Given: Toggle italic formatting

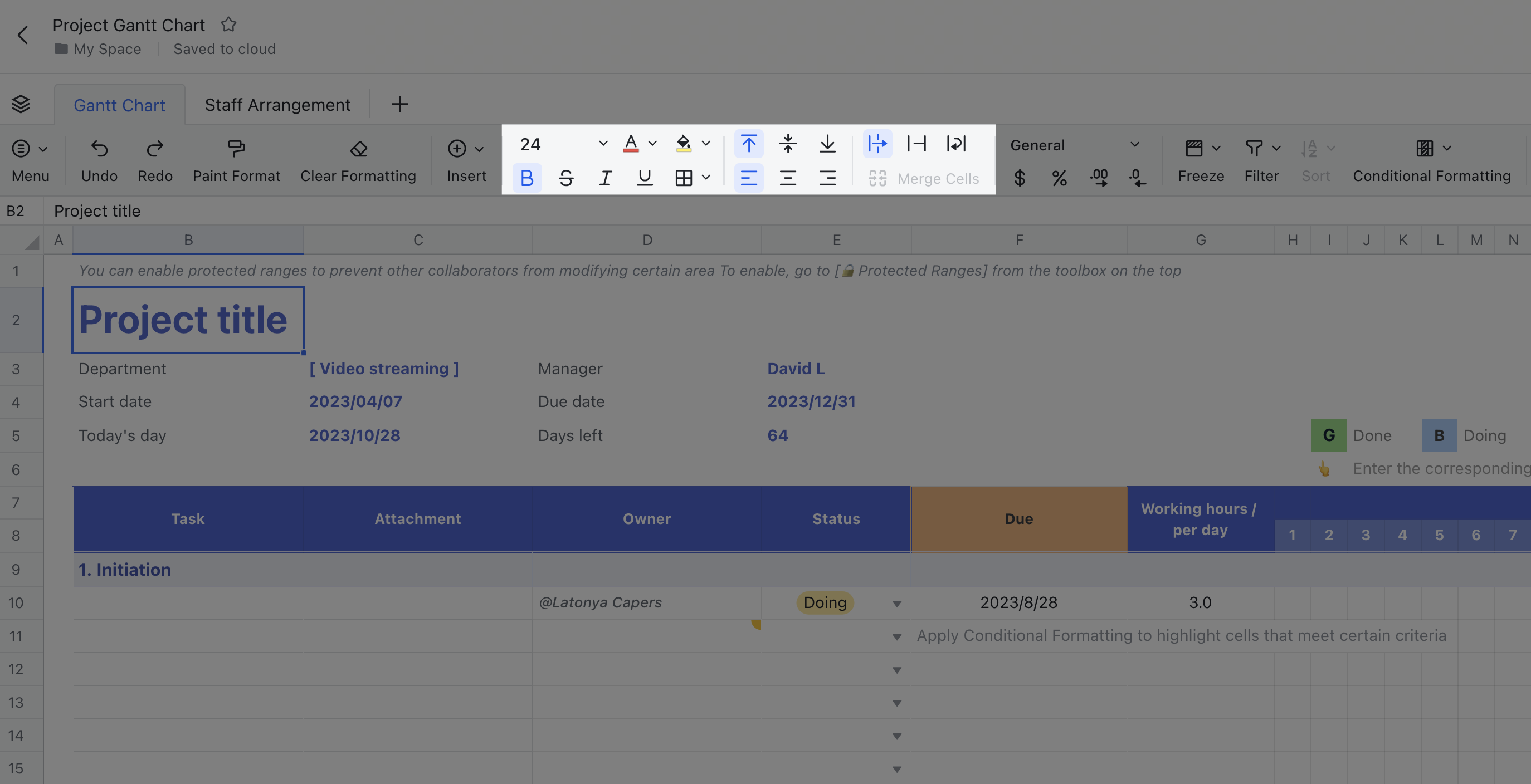Looking at the screenshot, I should [x=605, y=178].
